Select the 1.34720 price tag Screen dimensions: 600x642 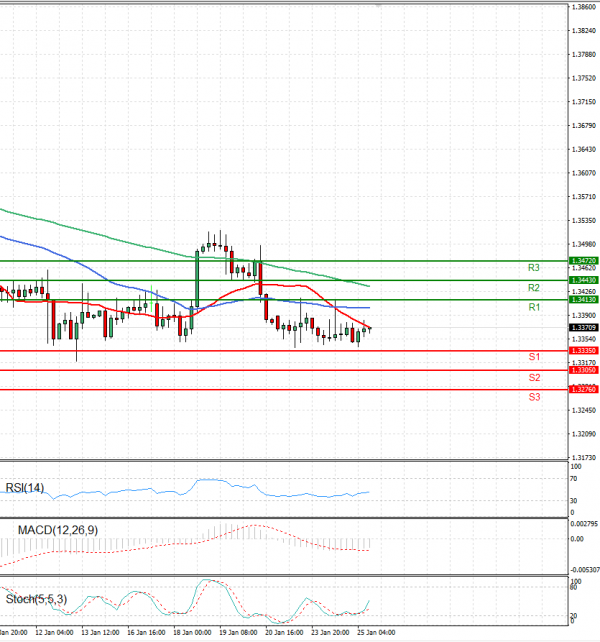tap(584, 260)
